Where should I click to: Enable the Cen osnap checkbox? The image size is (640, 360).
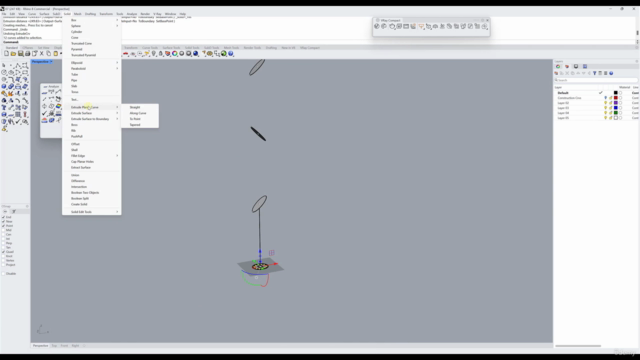(4, 234)
